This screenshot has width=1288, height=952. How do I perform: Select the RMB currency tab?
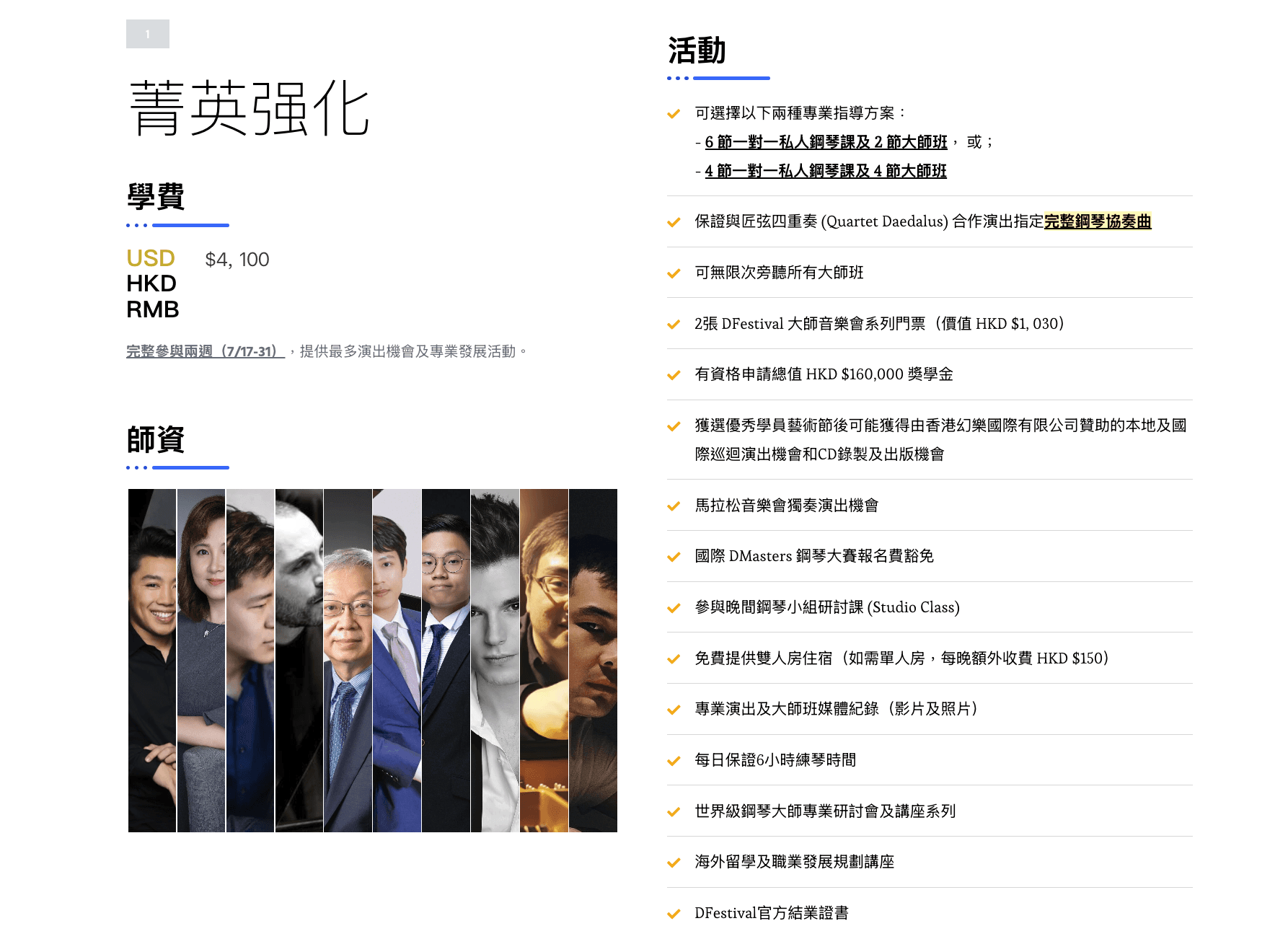[153, 309]
